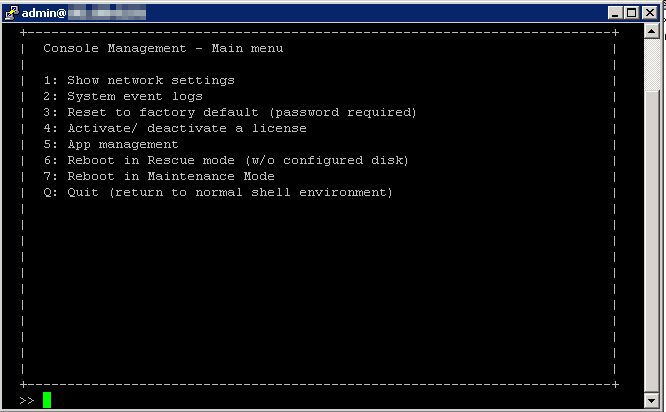The width and height of the screenshot is (666, 412).
Task: Click Reboot in Rescue mode option
Action: click(x=226, y=160)
